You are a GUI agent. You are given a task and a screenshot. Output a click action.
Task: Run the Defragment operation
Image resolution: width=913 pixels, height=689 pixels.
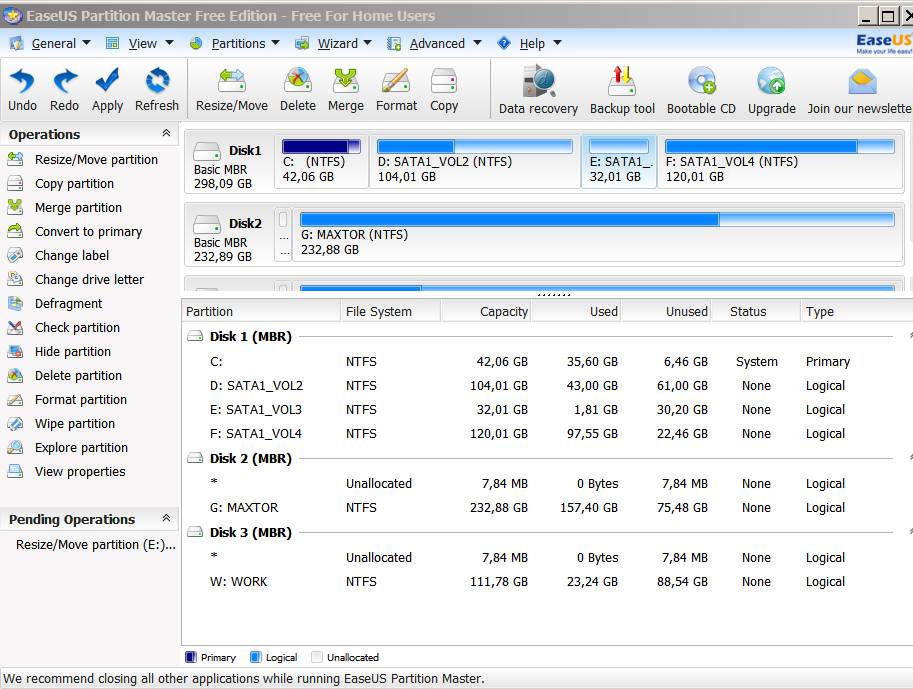tap(55, 303)
